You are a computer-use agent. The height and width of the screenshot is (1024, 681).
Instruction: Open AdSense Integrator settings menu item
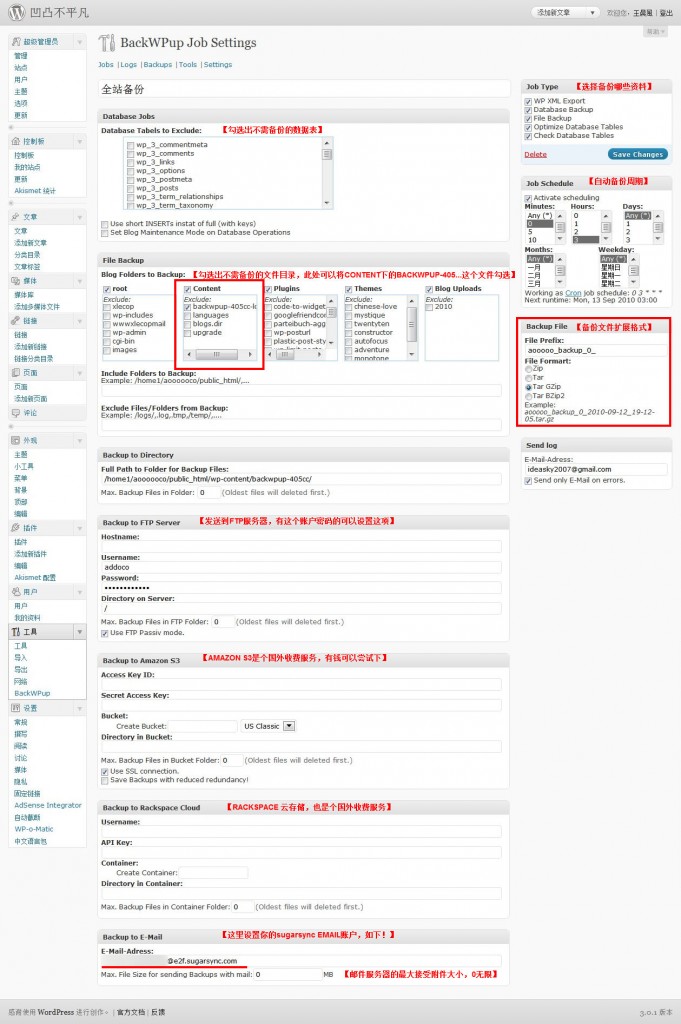coord(48,806)
